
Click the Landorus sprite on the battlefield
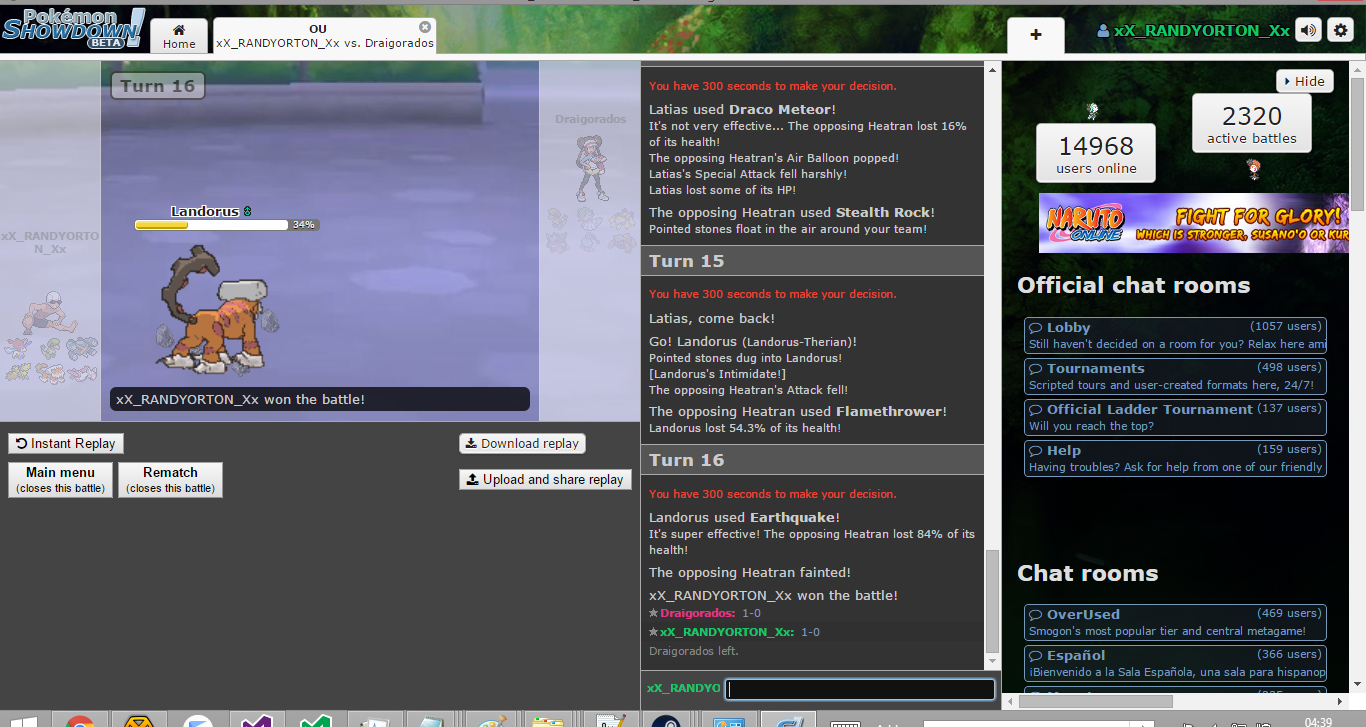click(218, 309)
